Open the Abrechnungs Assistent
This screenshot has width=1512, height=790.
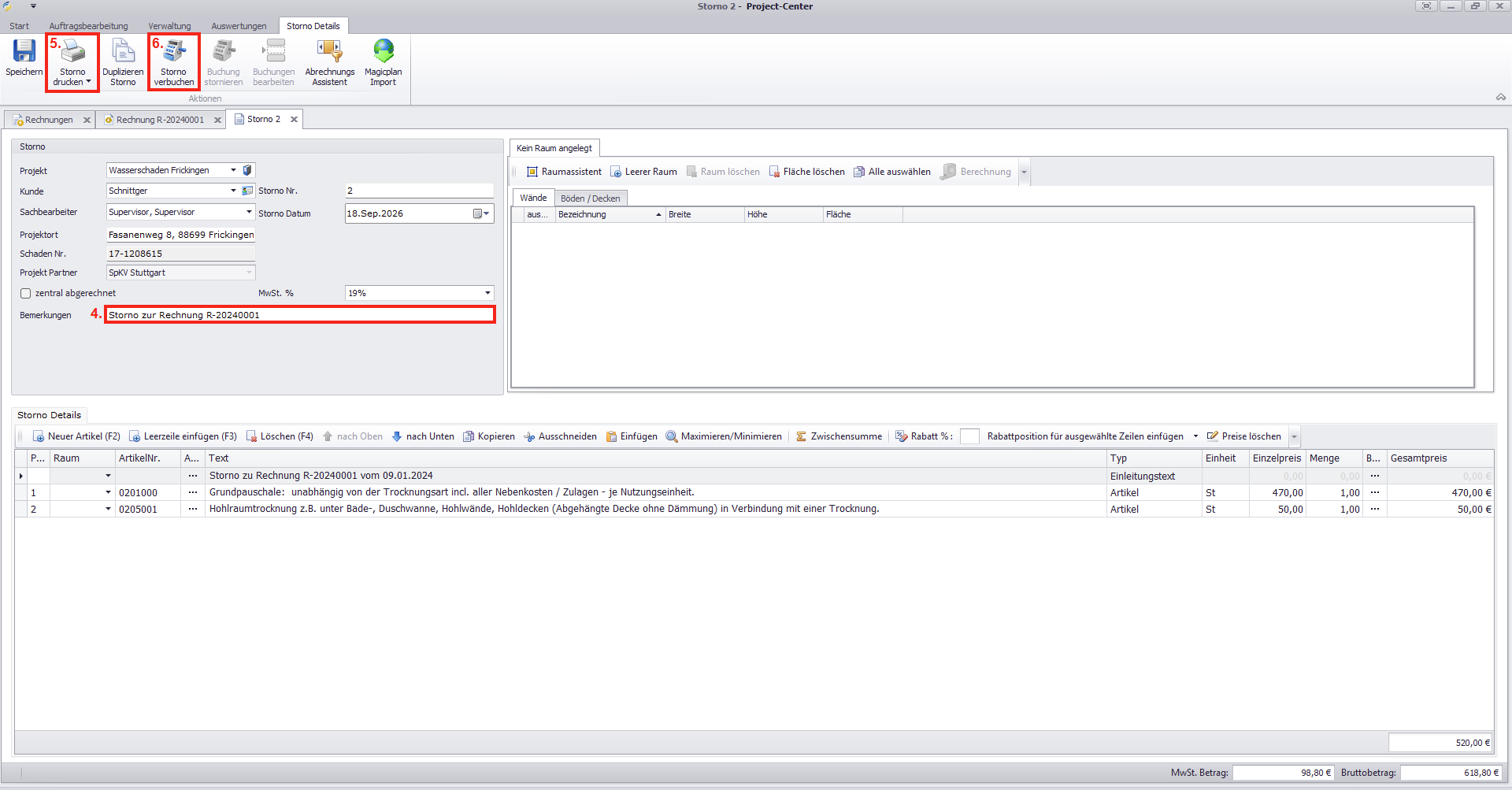coord(330,61)
